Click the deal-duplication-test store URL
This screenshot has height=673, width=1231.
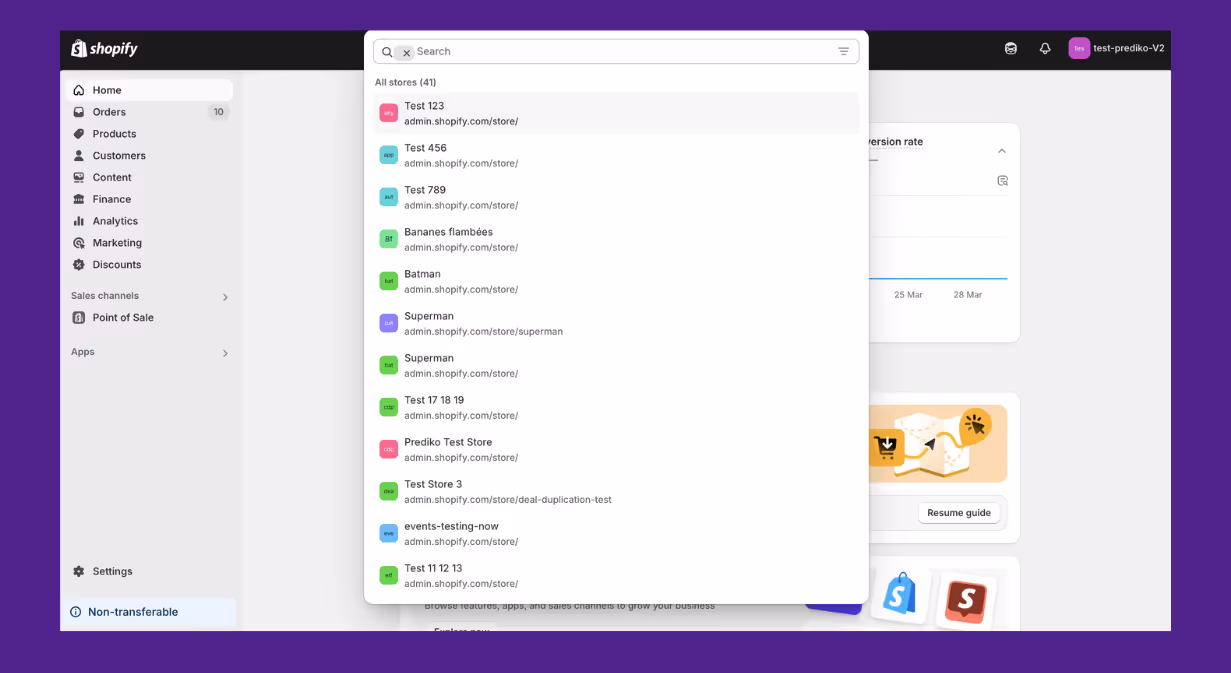[x=508, y=500]
